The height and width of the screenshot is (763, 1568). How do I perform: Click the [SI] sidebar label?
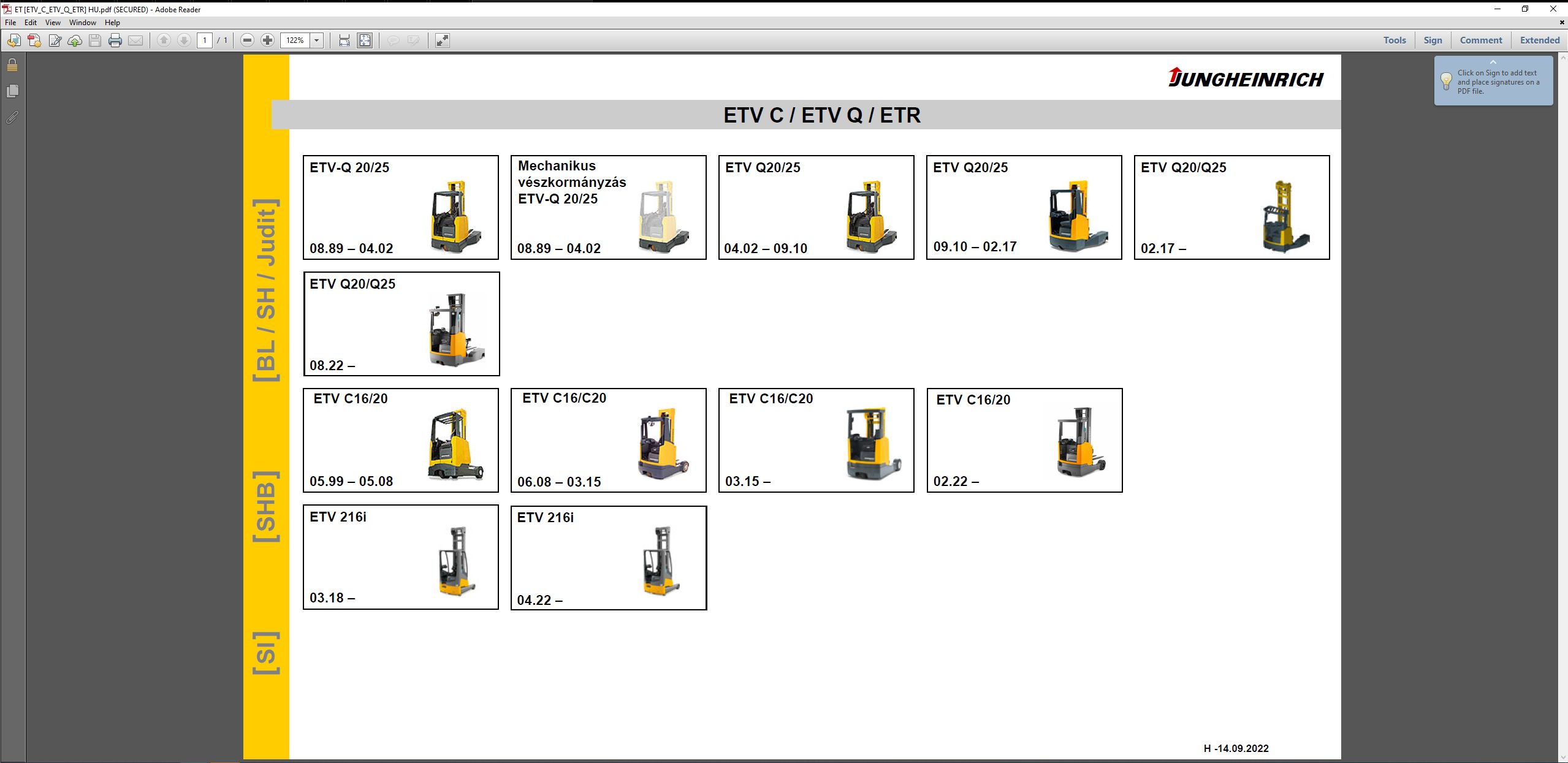267,652
